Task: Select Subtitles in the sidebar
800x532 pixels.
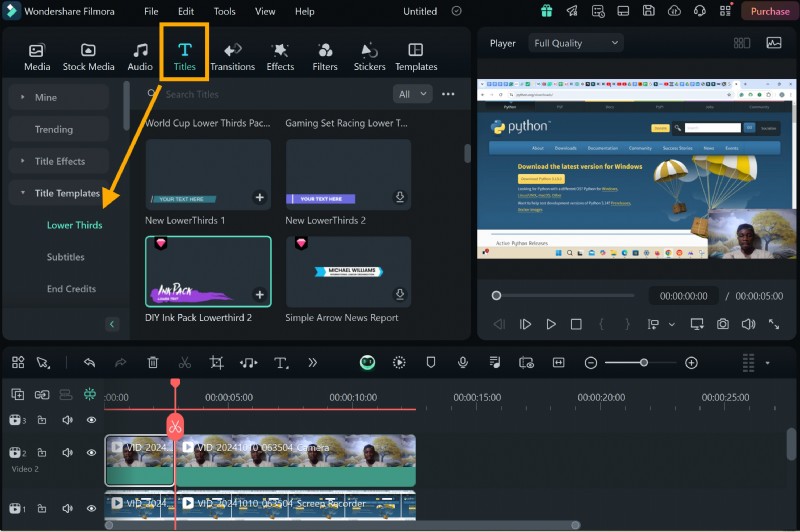Action: coord(66,257)
